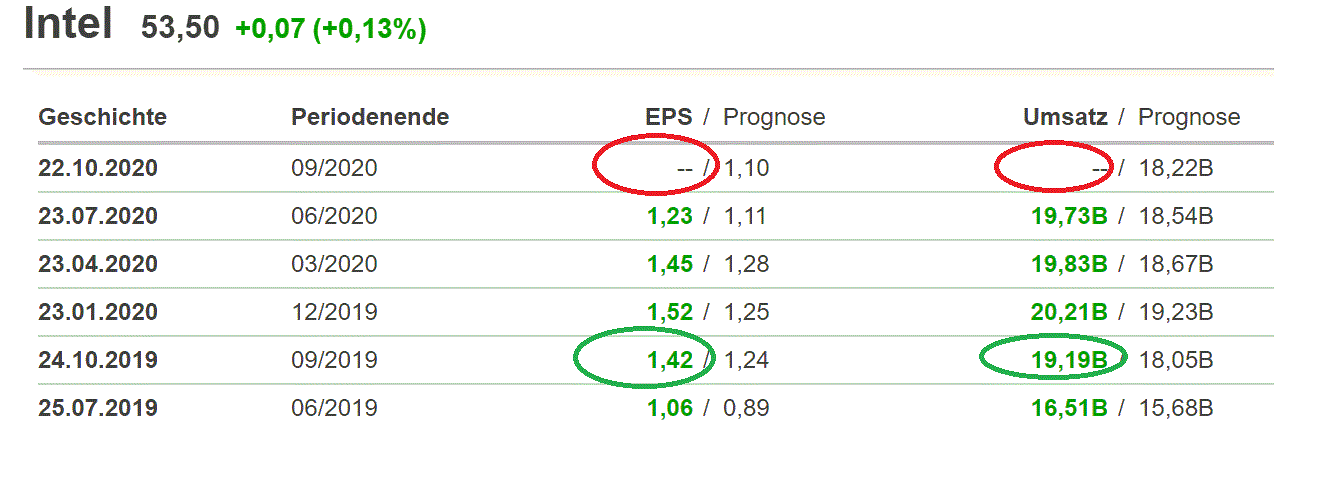Click the Periodenende column header
1328x500 pixels.
370,117
